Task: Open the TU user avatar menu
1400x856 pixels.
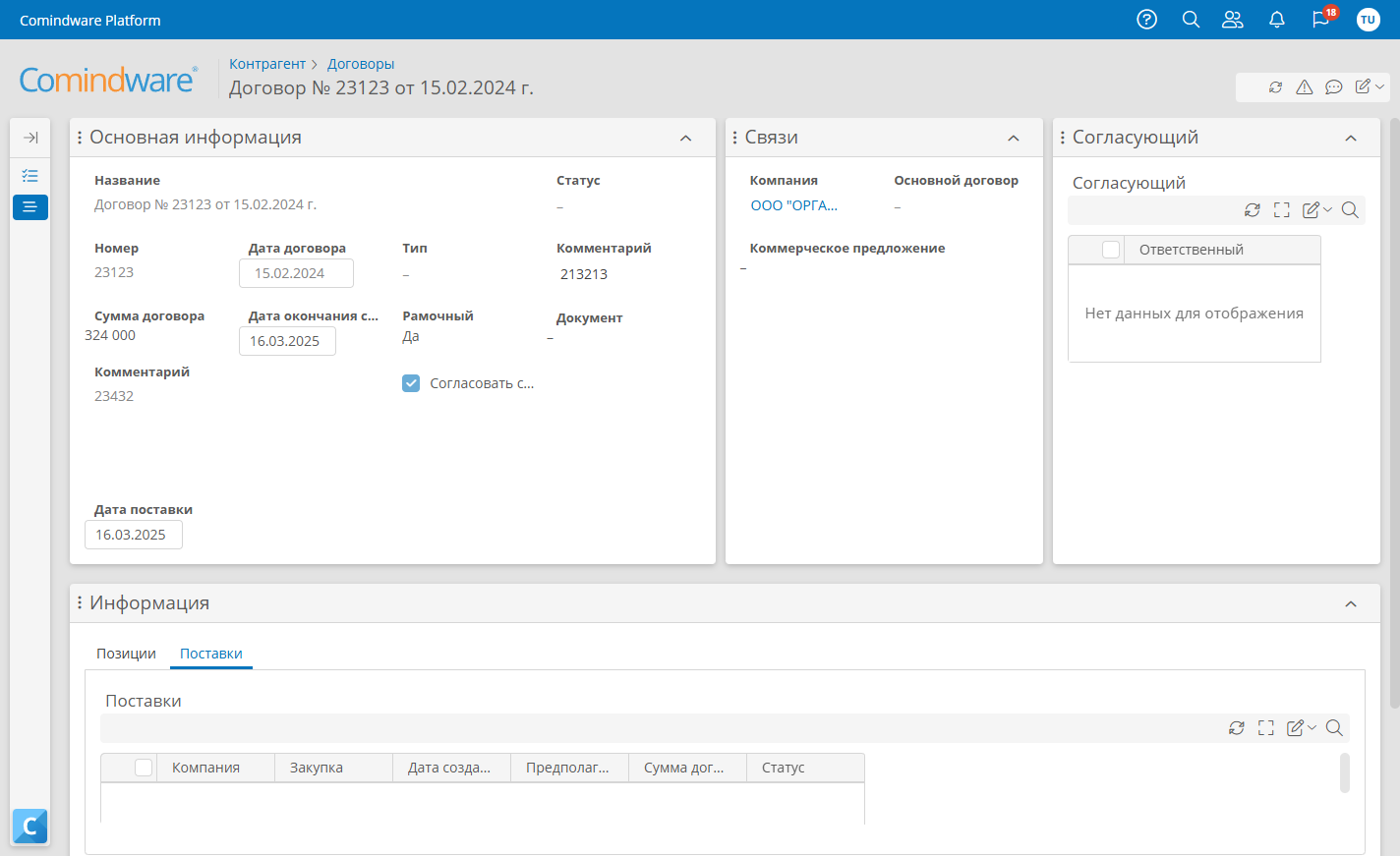Action: 1368,20
